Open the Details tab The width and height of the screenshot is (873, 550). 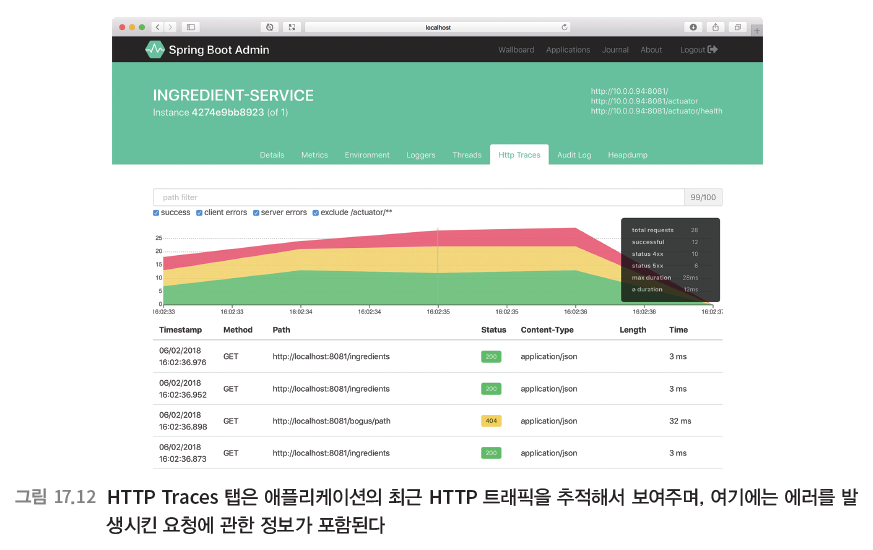[x=272, y=155]
